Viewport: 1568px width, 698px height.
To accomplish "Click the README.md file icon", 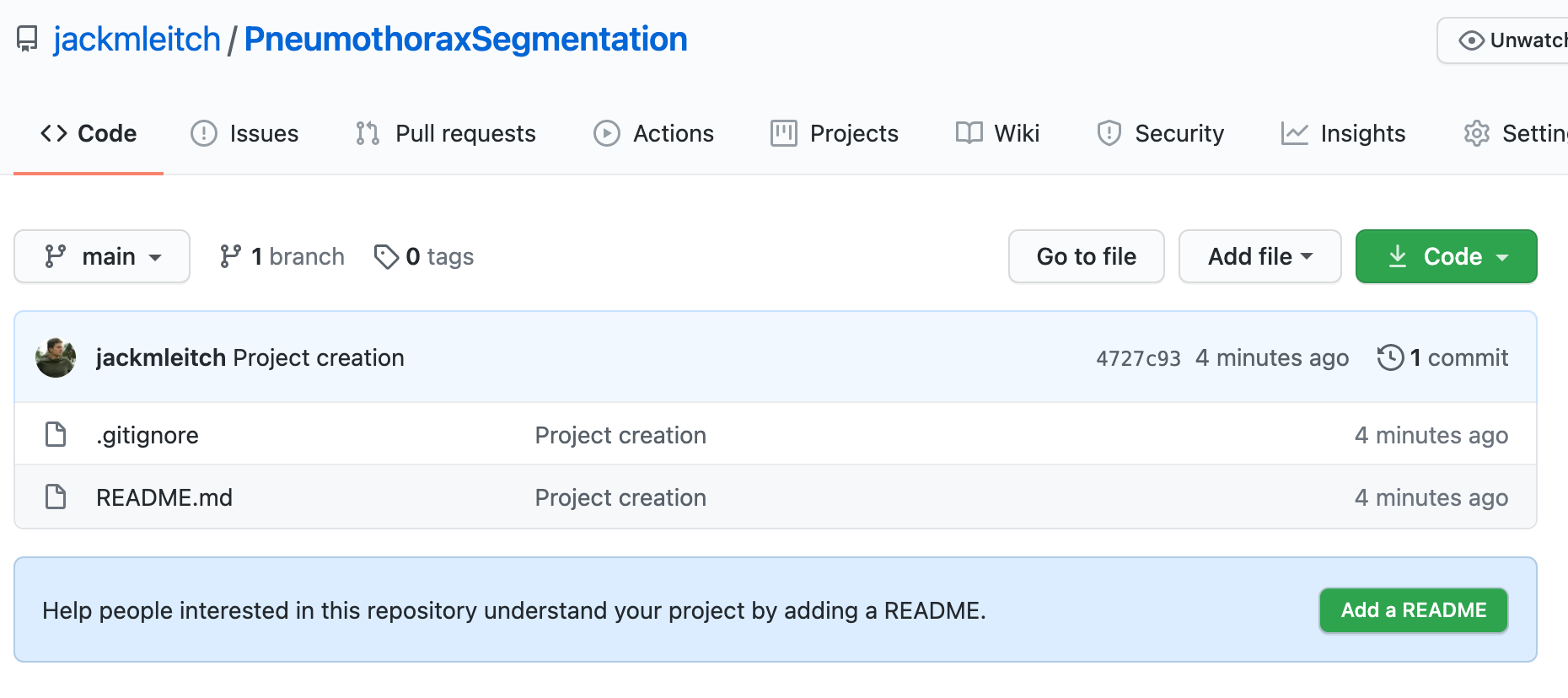I will pyautogui.click(x=56, y=497).
